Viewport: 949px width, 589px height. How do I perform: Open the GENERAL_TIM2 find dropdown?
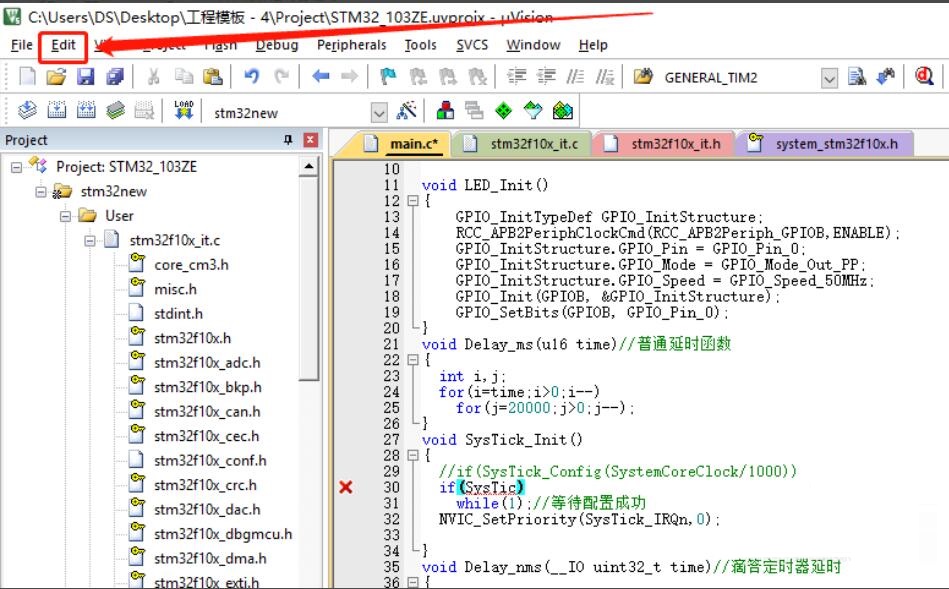coord(829,78)
